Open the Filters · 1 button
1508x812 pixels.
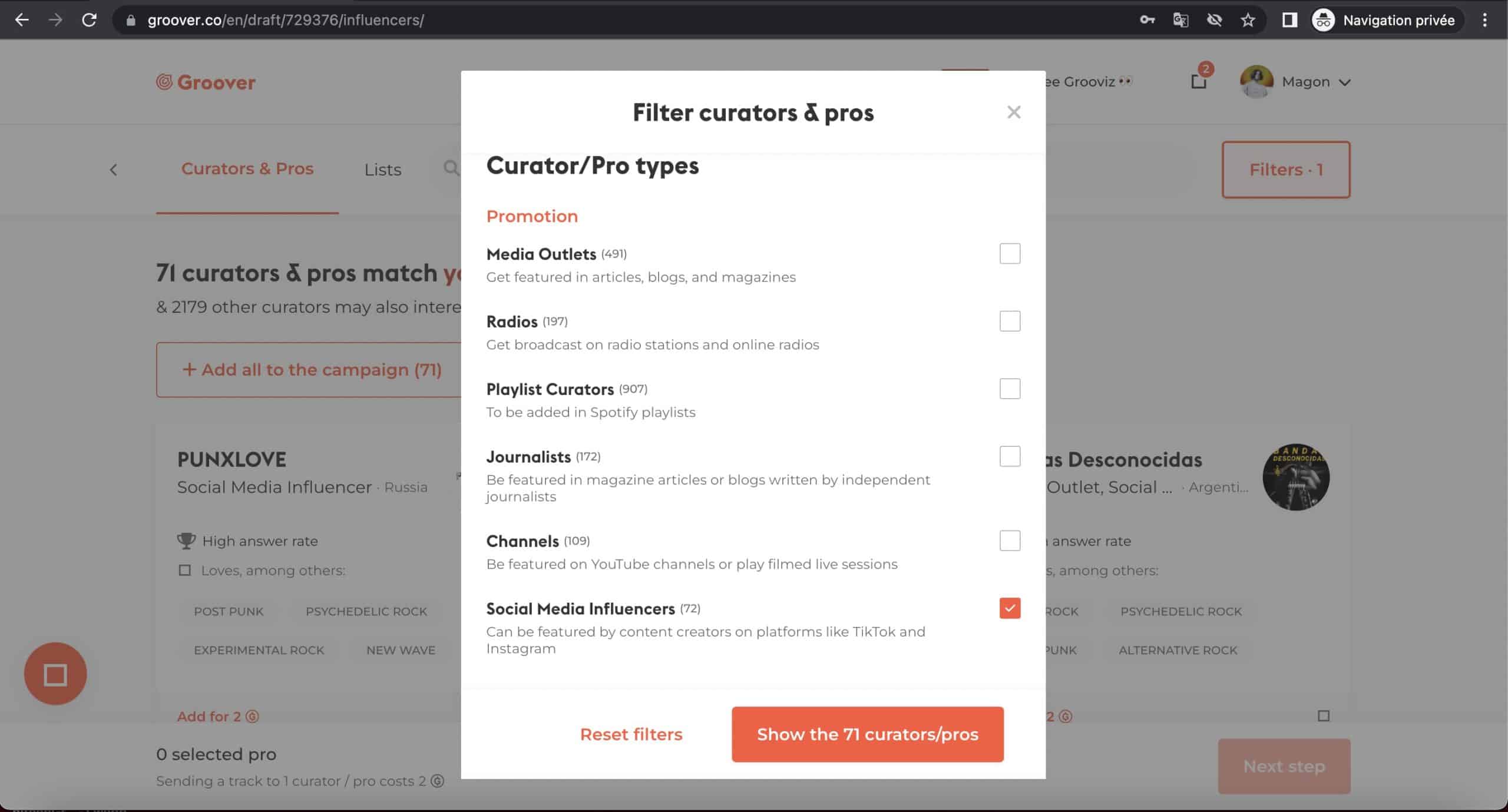tap(1286, 170)
